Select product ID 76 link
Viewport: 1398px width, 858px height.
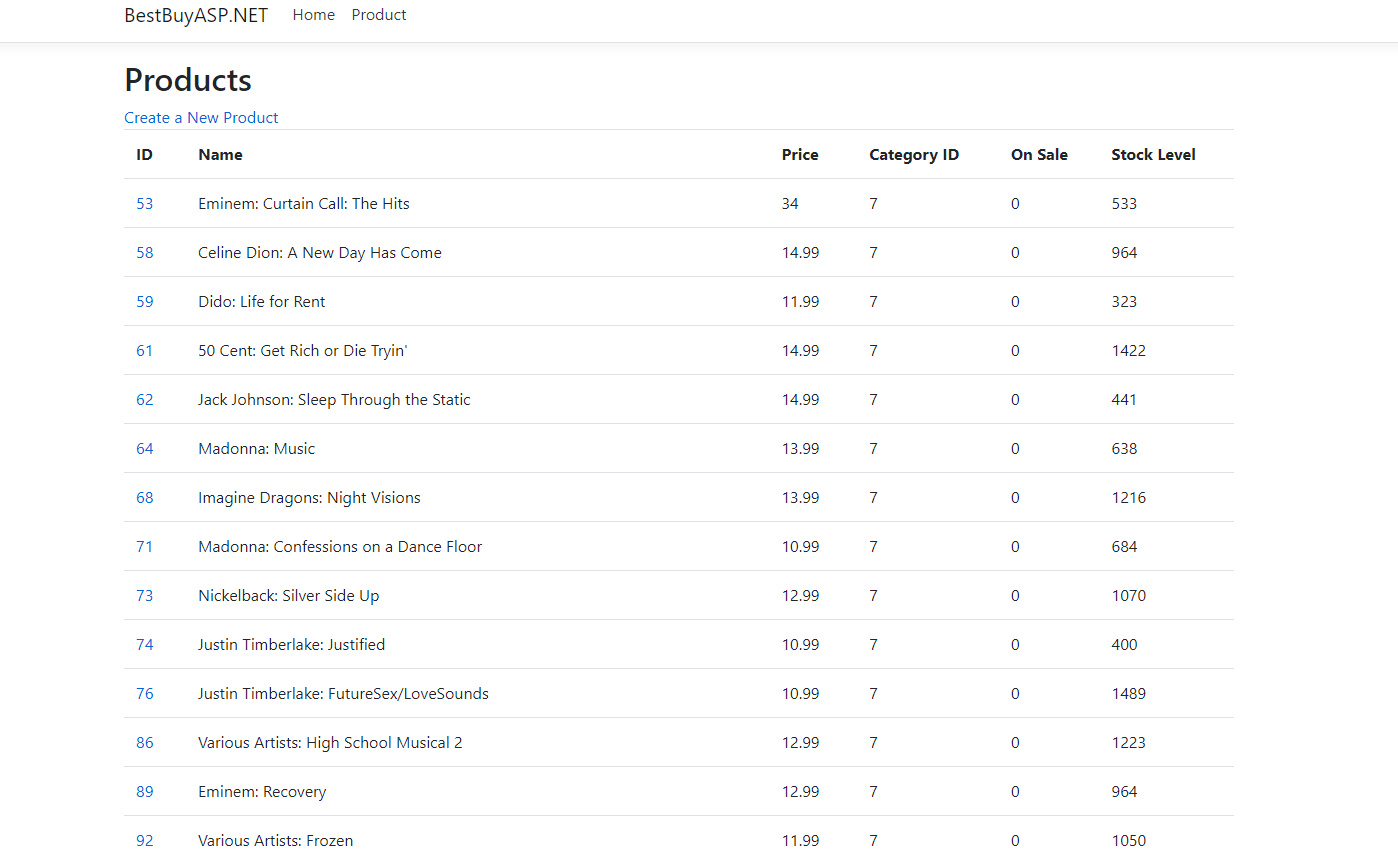(x=145, y=694)
